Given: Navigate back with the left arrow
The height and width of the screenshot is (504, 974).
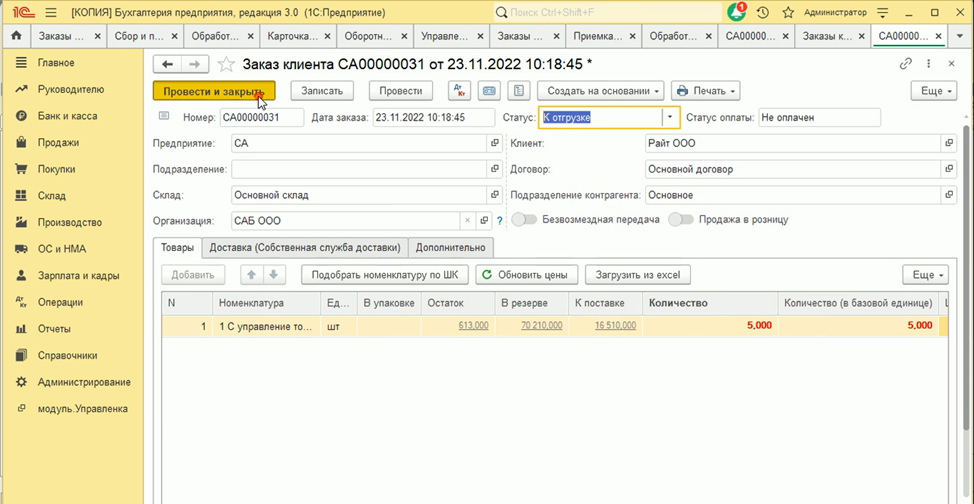Looking at the screenshot, I should click(x=168, y=64).
